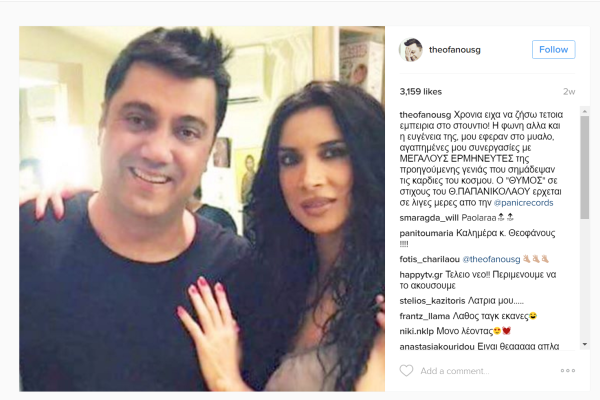Viewport: 600px width, 400px height.
Task: Visit the niki.nklp profile
Action: click(x=417, y=331)
